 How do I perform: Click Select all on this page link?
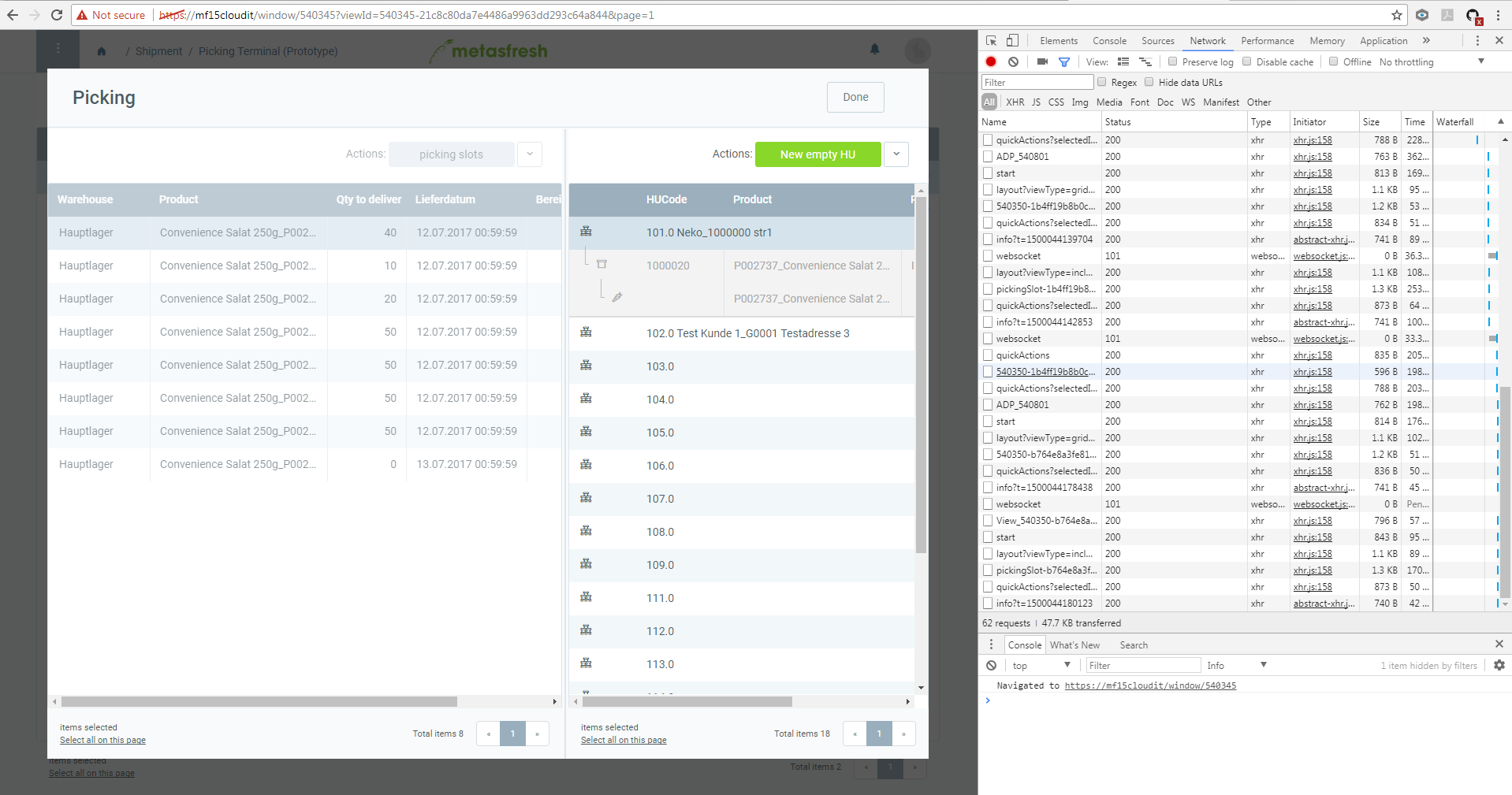[102, 740]
